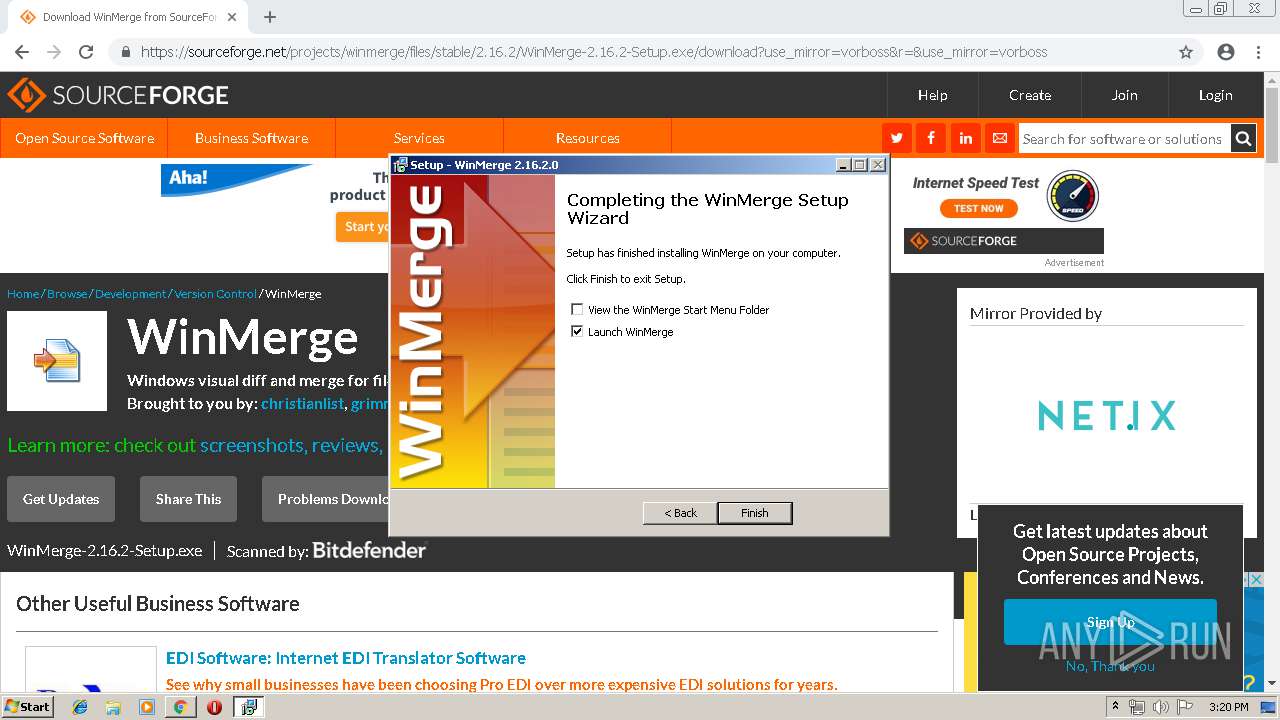Open the Resources nav tab

point(588,138)
